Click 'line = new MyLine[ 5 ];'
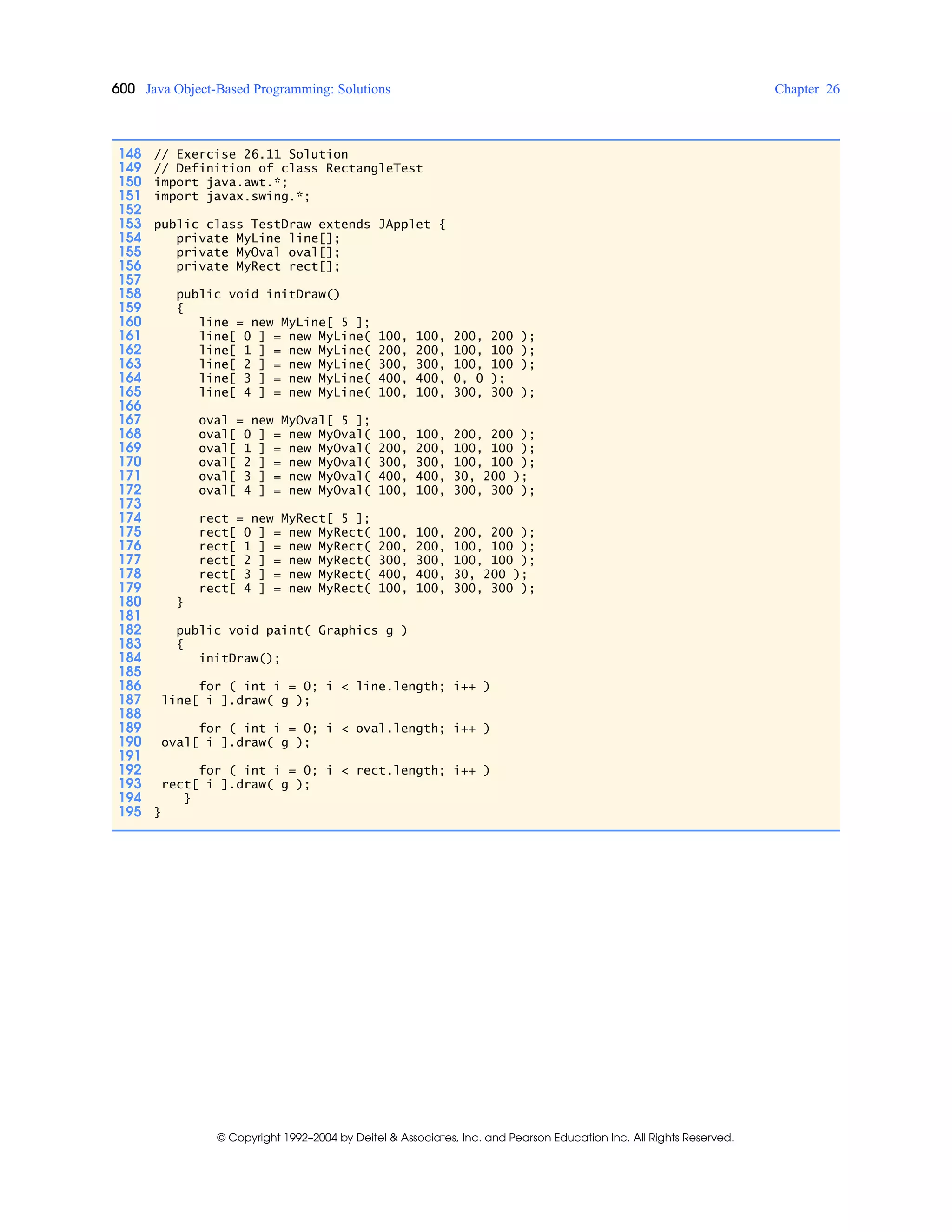 pyautogui.click(x=284, y=323)
